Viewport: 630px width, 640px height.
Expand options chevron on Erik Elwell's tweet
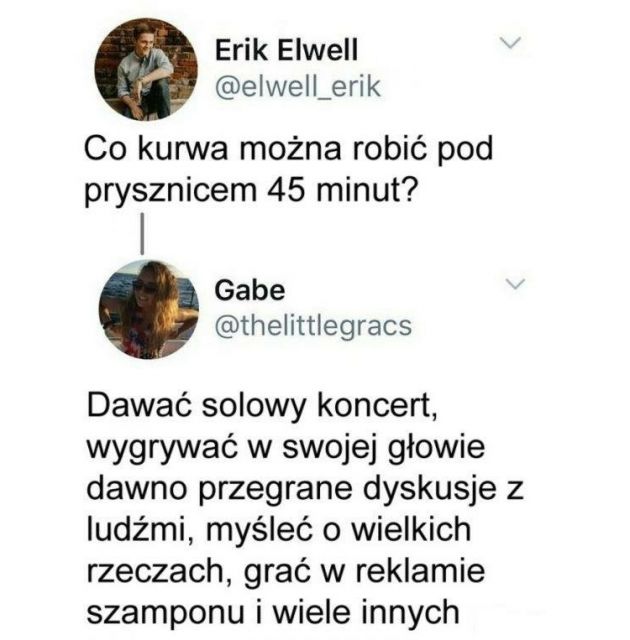pyautogui.click(x=510, y=42)
